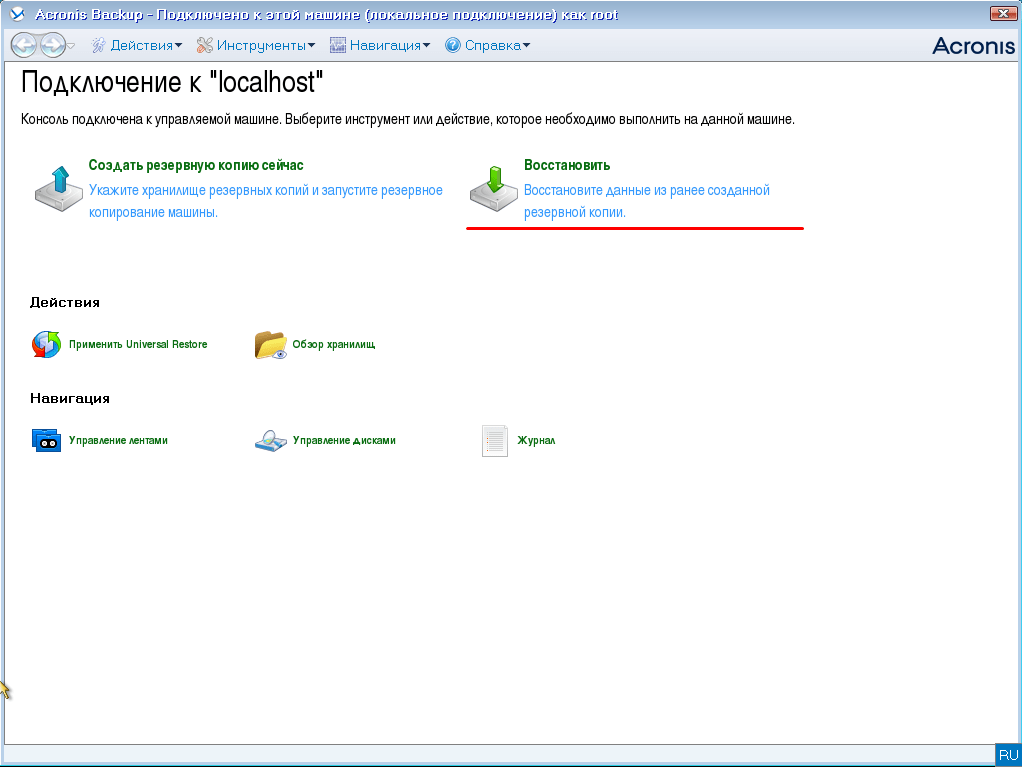Click the Universal Restore icon
1022x767 pixels.
pos(46,344)
